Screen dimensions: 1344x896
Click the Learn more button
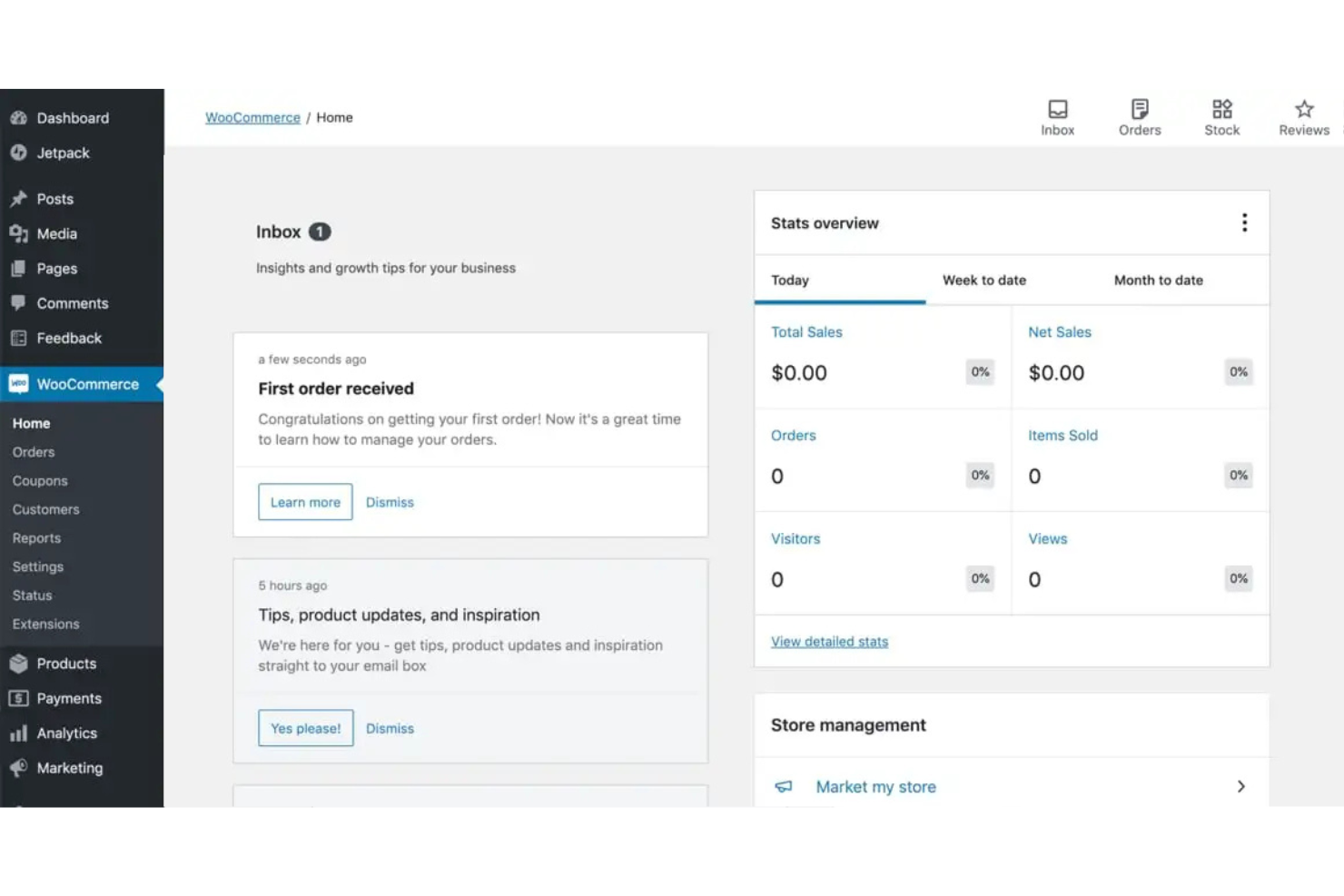tap(305, 501)
